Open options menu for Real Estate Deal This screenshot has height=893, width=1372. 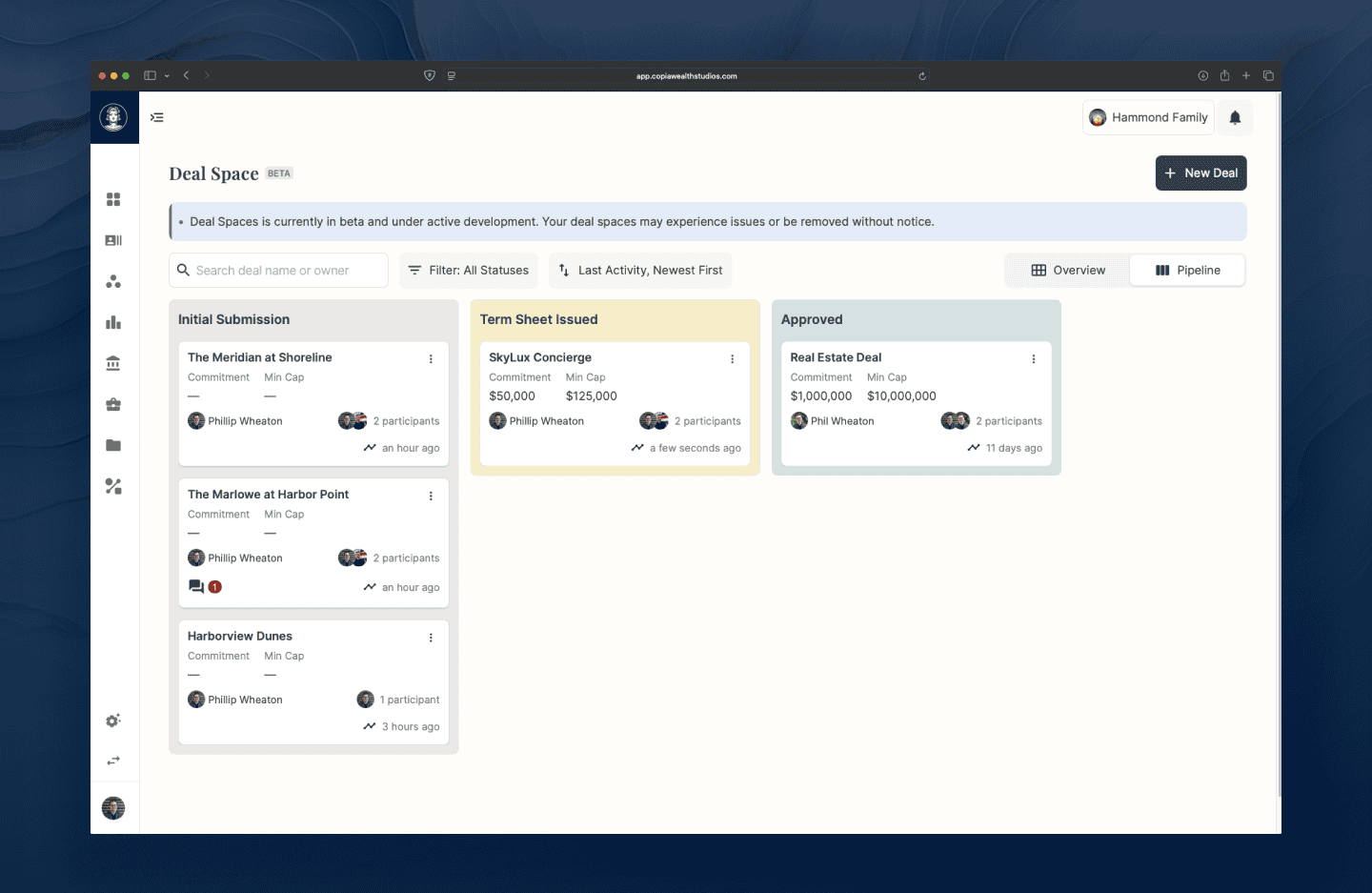(x=1033, y=359)
